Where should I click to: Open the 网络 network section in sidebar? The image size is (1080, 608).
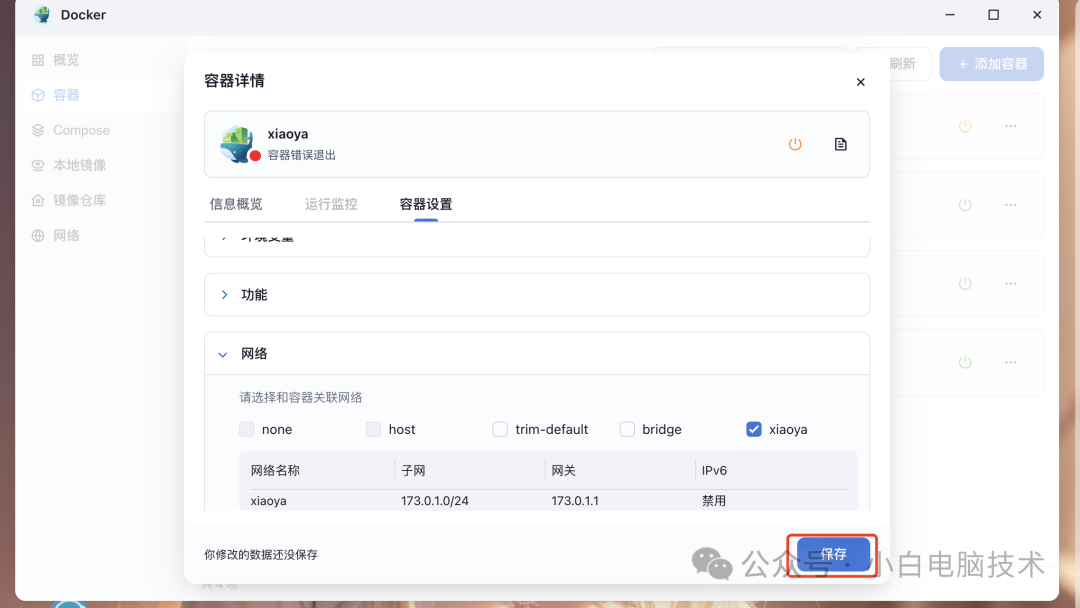pyautogui.click(x=64, y=234)
